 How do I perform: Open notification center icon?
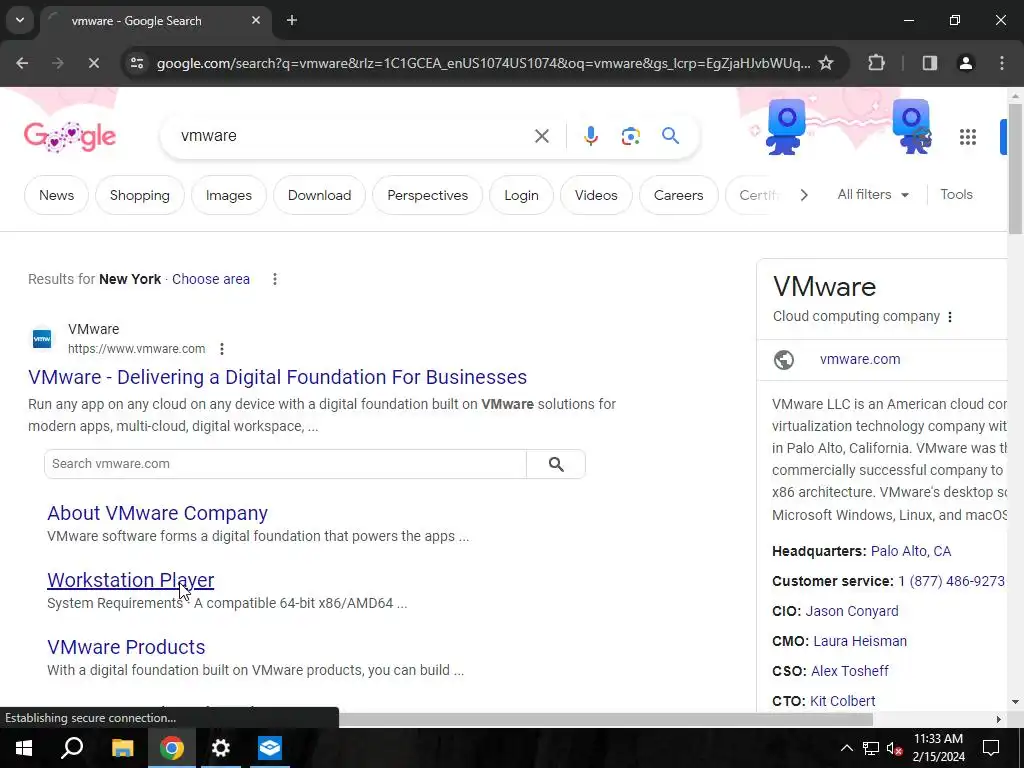coord(991,748)
